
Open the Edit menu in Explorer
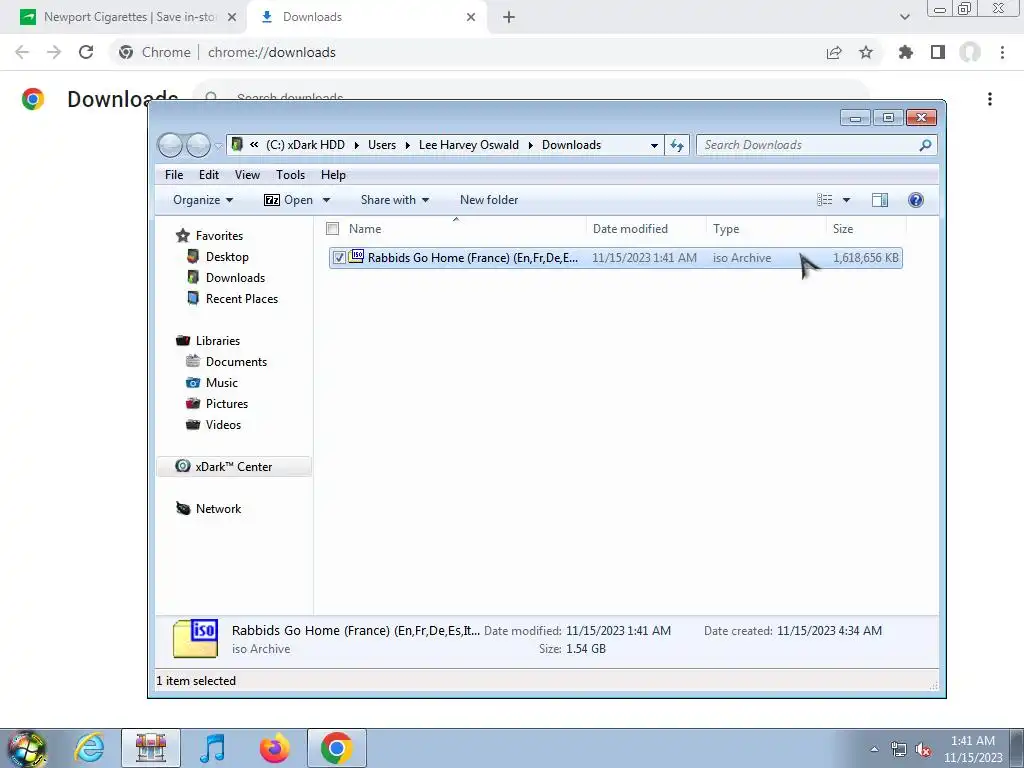point(209,174)
